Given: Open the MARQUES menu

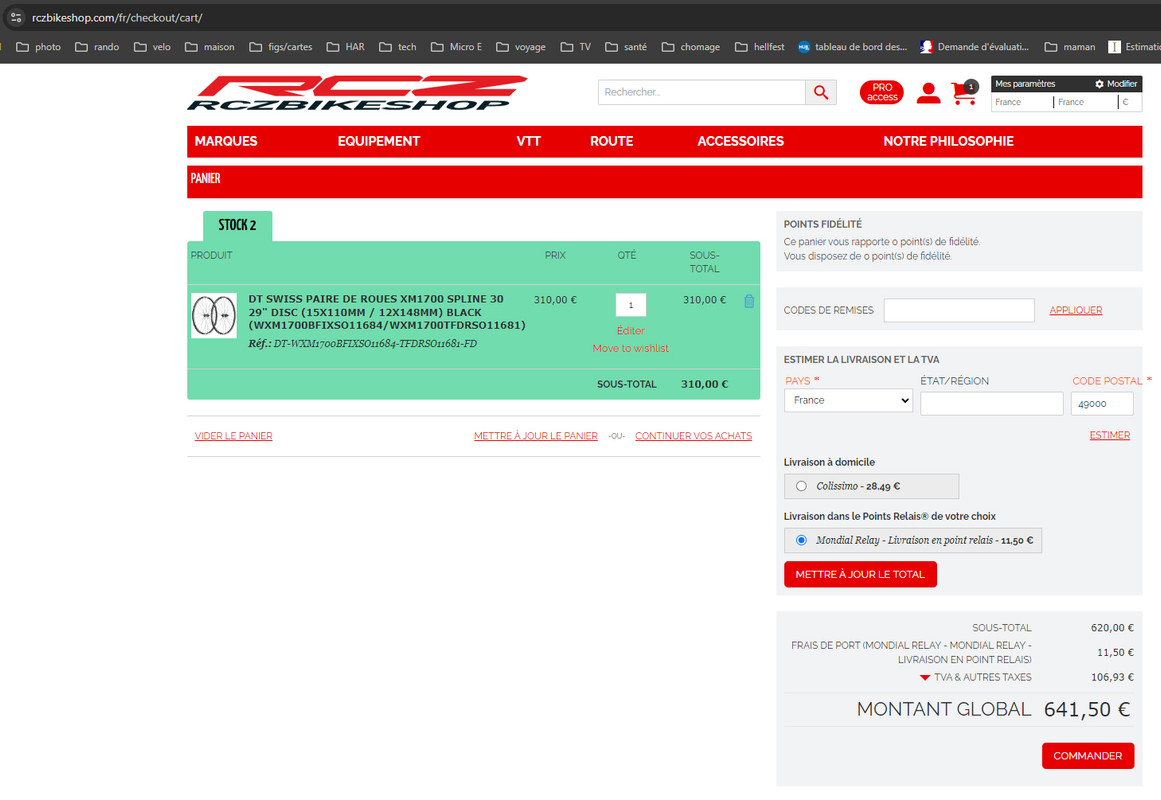Looking at the screenshot, I should point(226,141).
